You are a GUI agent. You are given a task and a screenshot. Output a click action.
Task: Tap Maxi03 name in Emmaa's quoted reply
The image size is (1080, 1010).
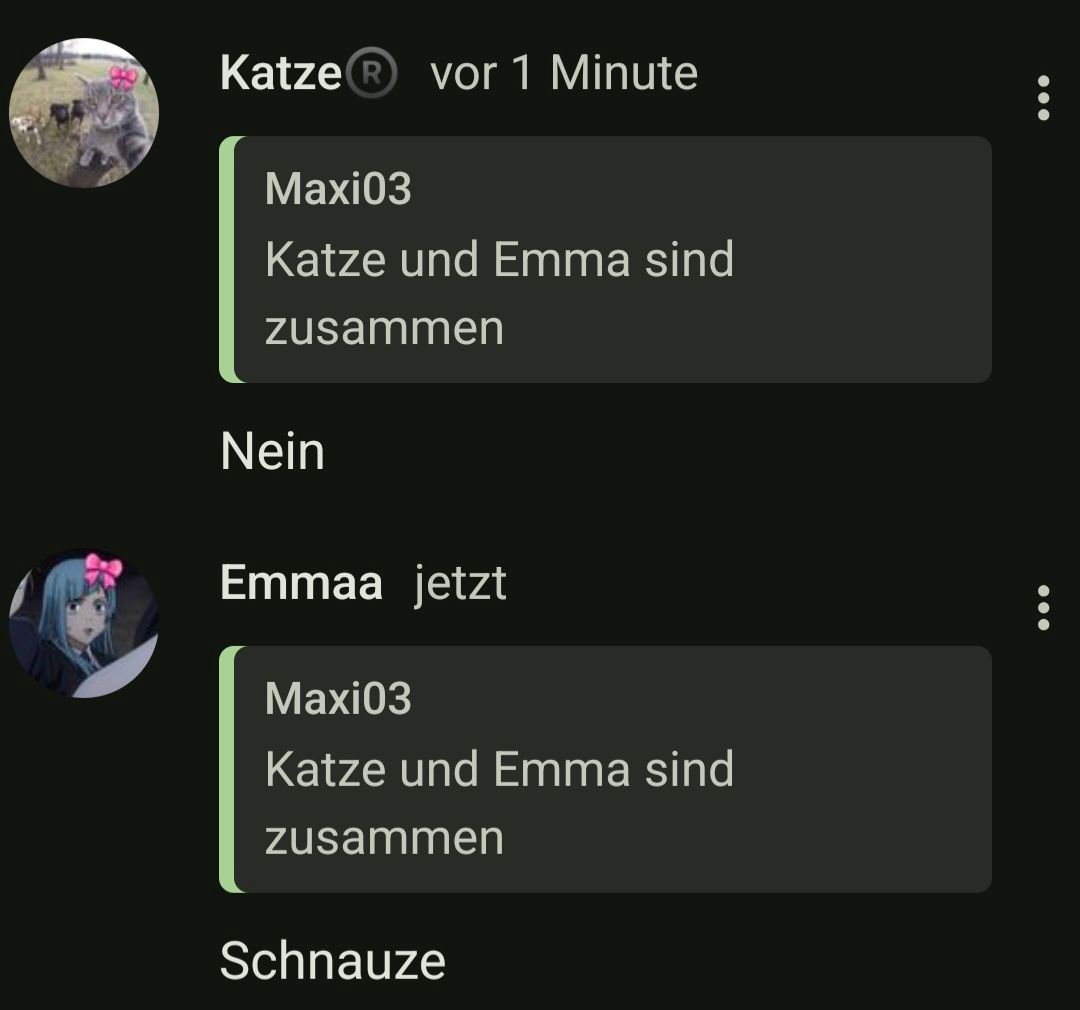point(338,699)
